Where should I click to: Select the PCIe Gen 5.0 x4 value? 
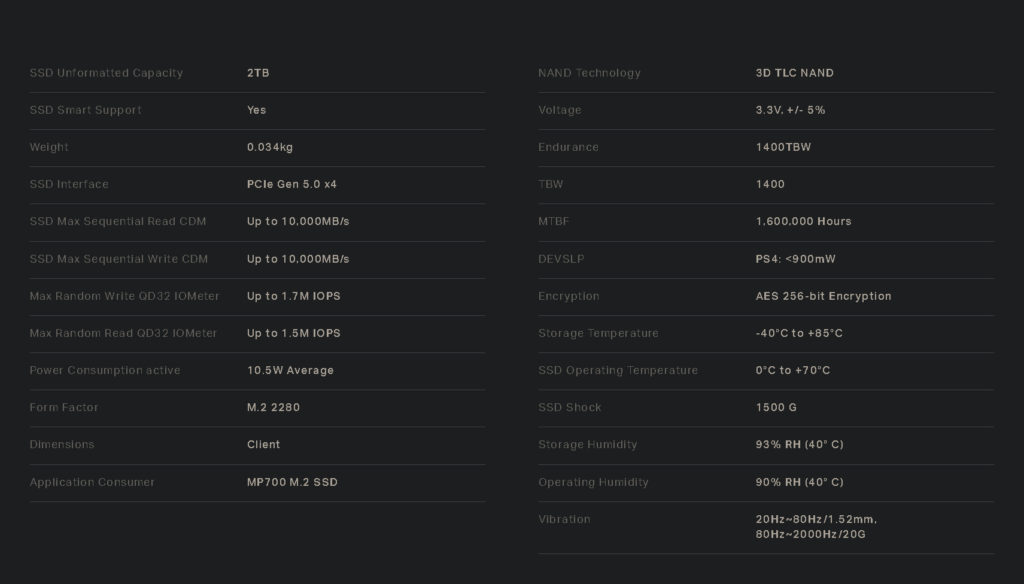point(291,184)
